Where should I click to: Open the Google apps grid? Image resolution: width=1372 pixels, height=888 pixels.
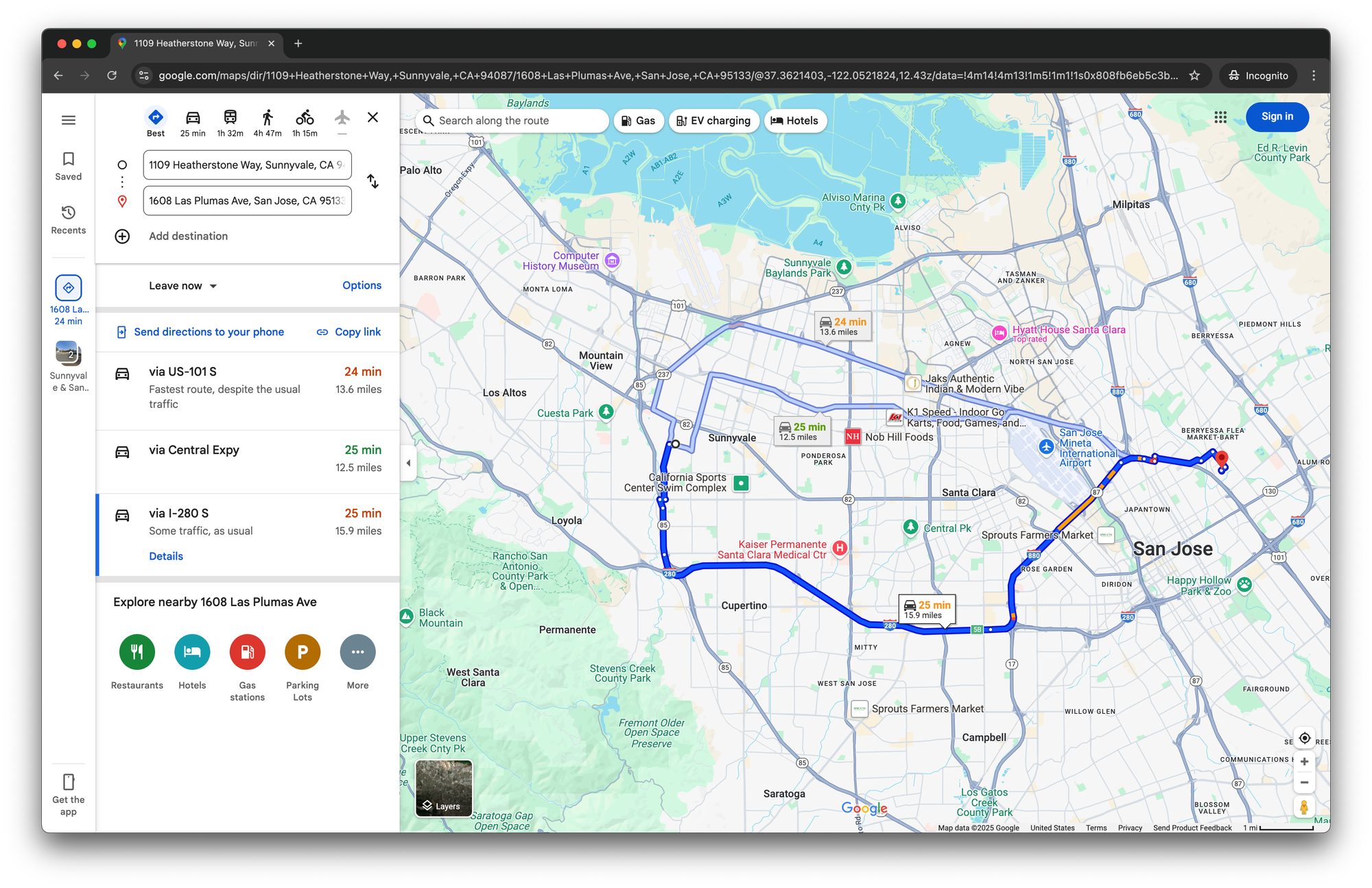pos(1220,117)
